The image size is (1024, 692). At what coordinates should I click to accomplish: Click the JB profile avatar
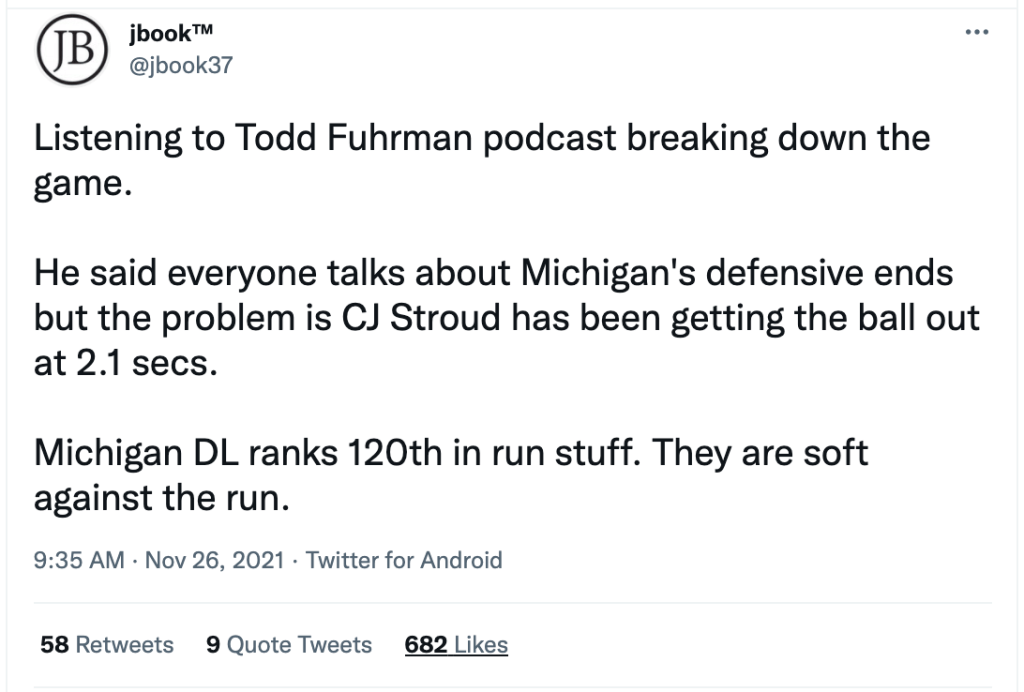tap(71, 49)
